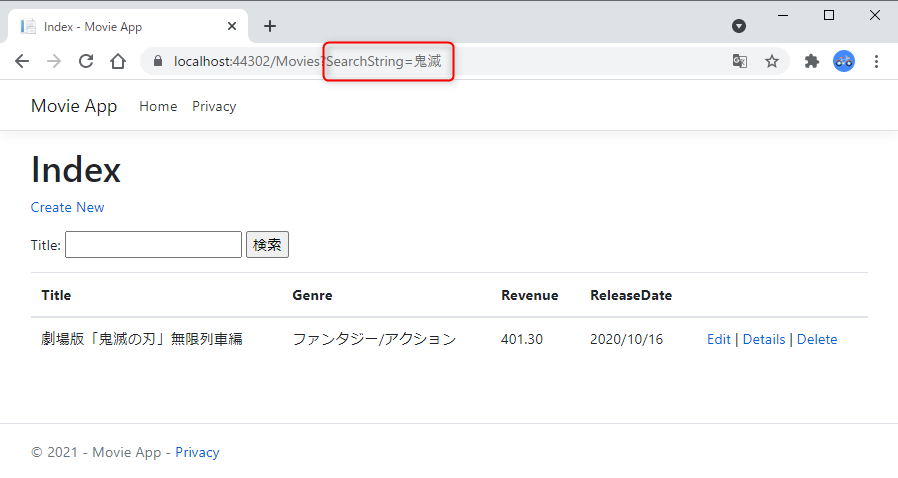The height and width of the screenshot is (478, 898).
Task: Focus the Title search input field
Action: click(153, 244)
